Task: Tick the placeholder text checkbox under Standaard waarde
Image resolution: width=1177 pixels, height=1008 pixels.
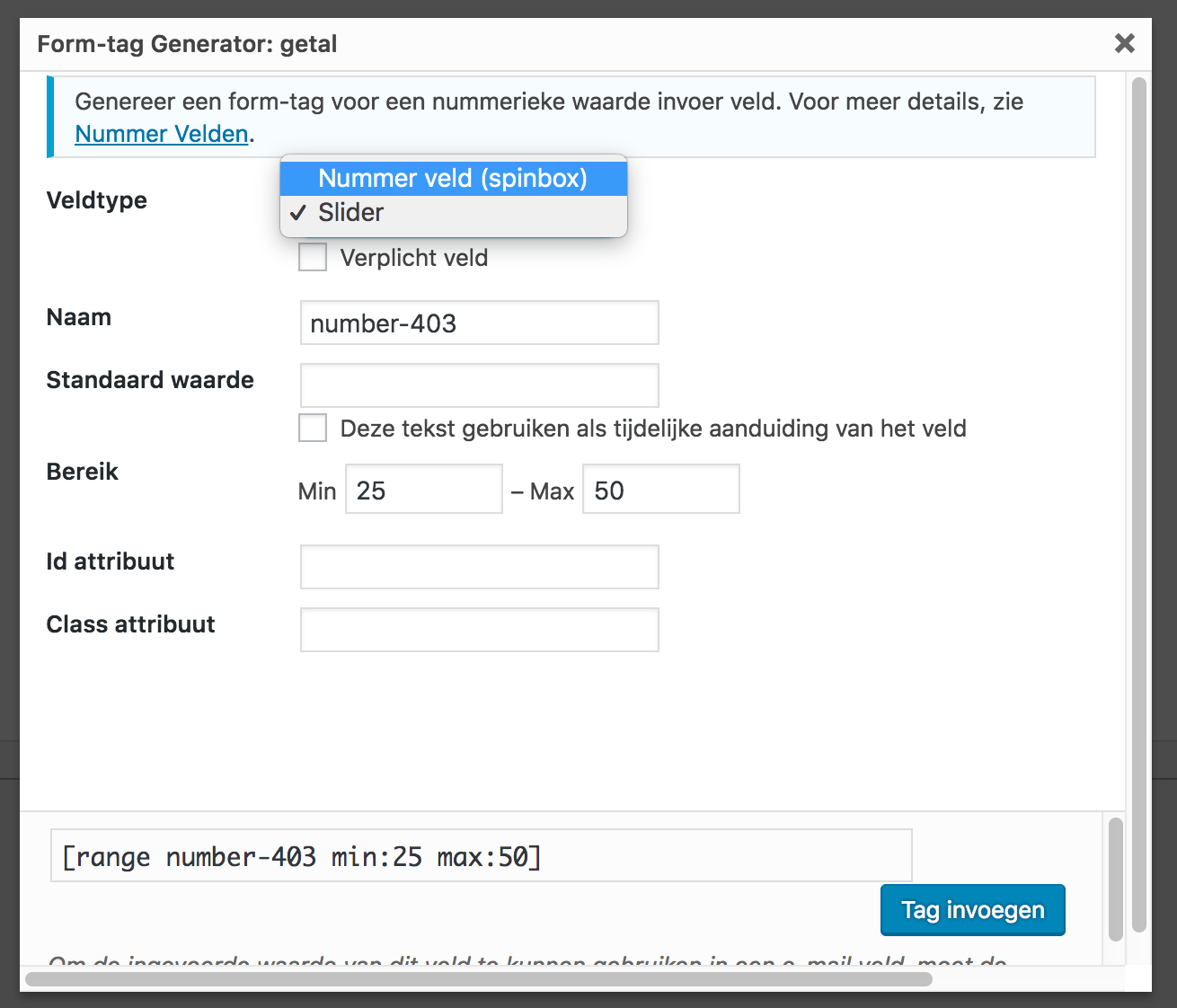Action: pyautogui.click(x=313, y=428)
